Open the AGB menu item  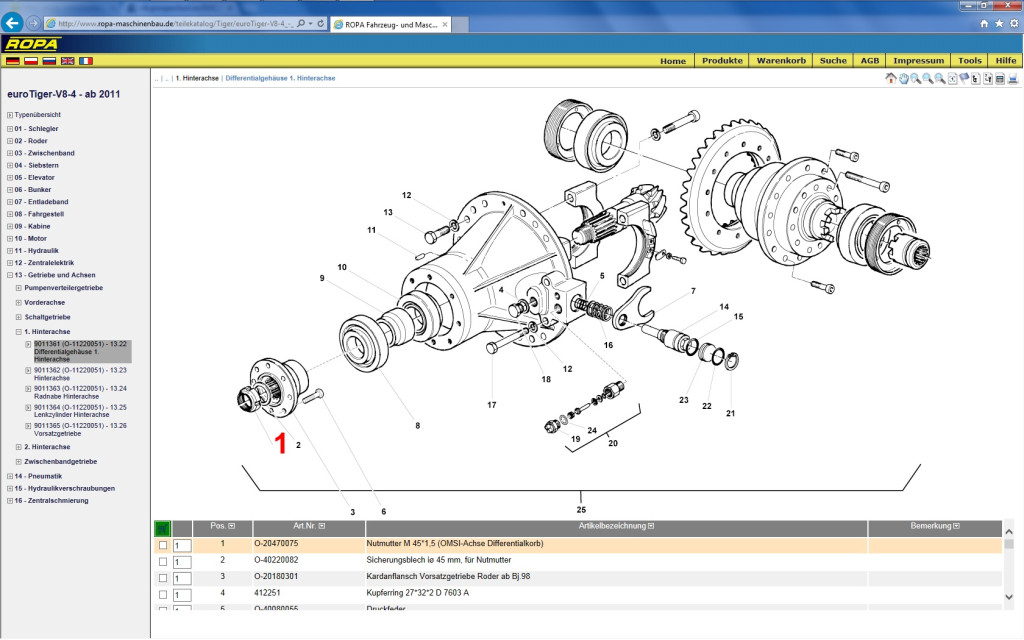(870, 61)
